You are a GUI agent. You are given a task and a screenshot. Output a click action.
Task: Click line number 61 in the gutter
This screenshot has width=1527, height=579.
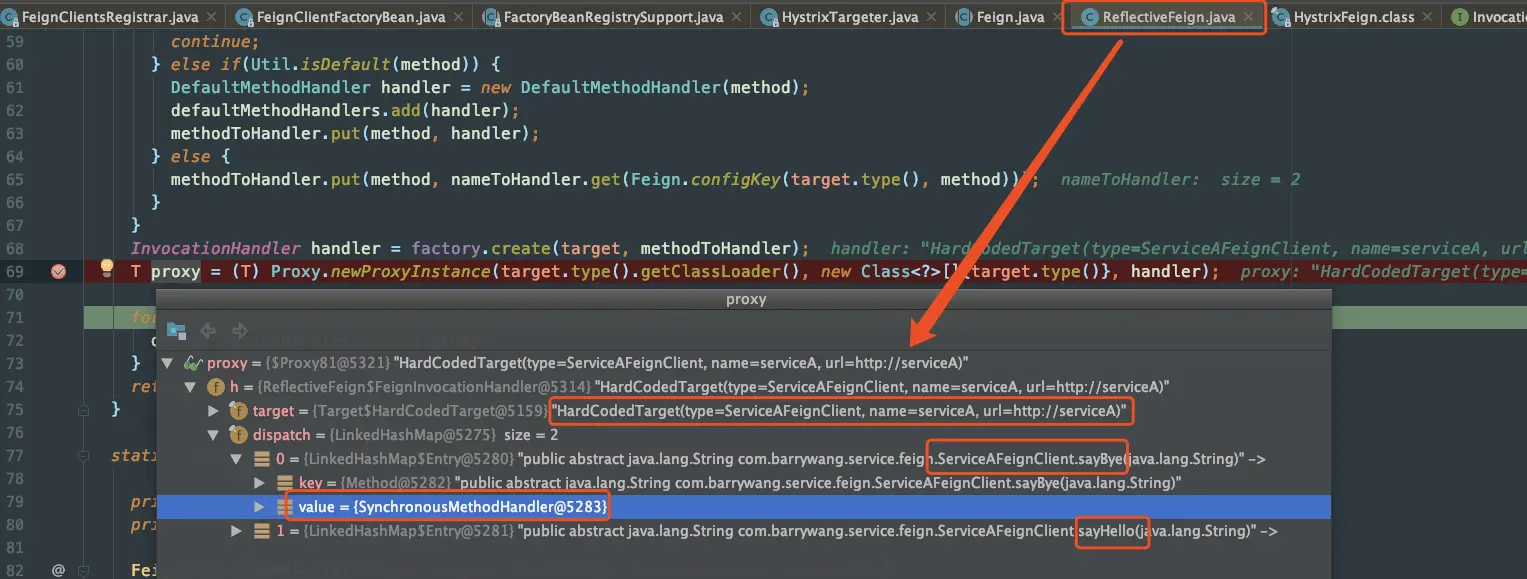(14, 87)
